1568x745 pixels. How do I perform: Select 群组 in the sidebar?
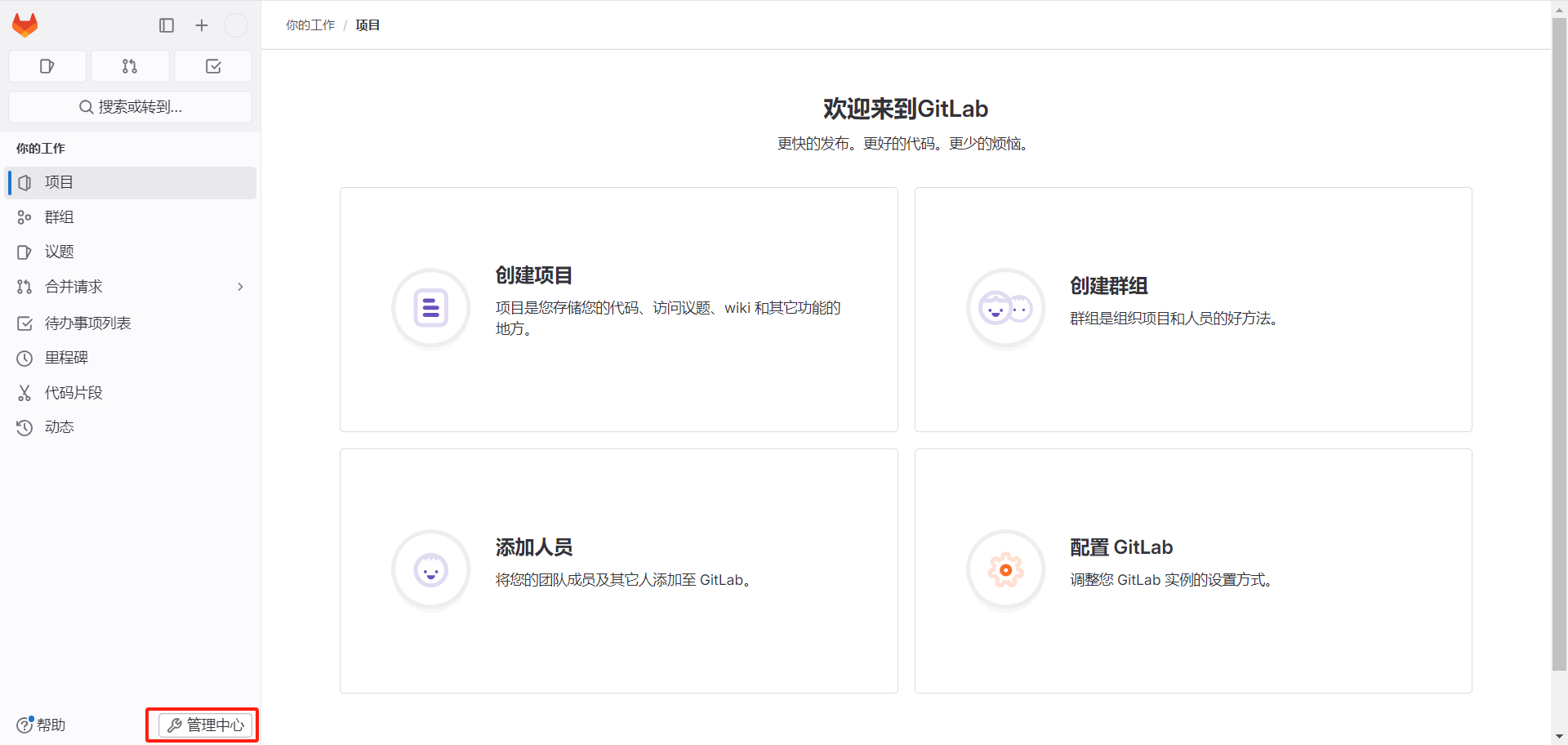click(131, 217)
